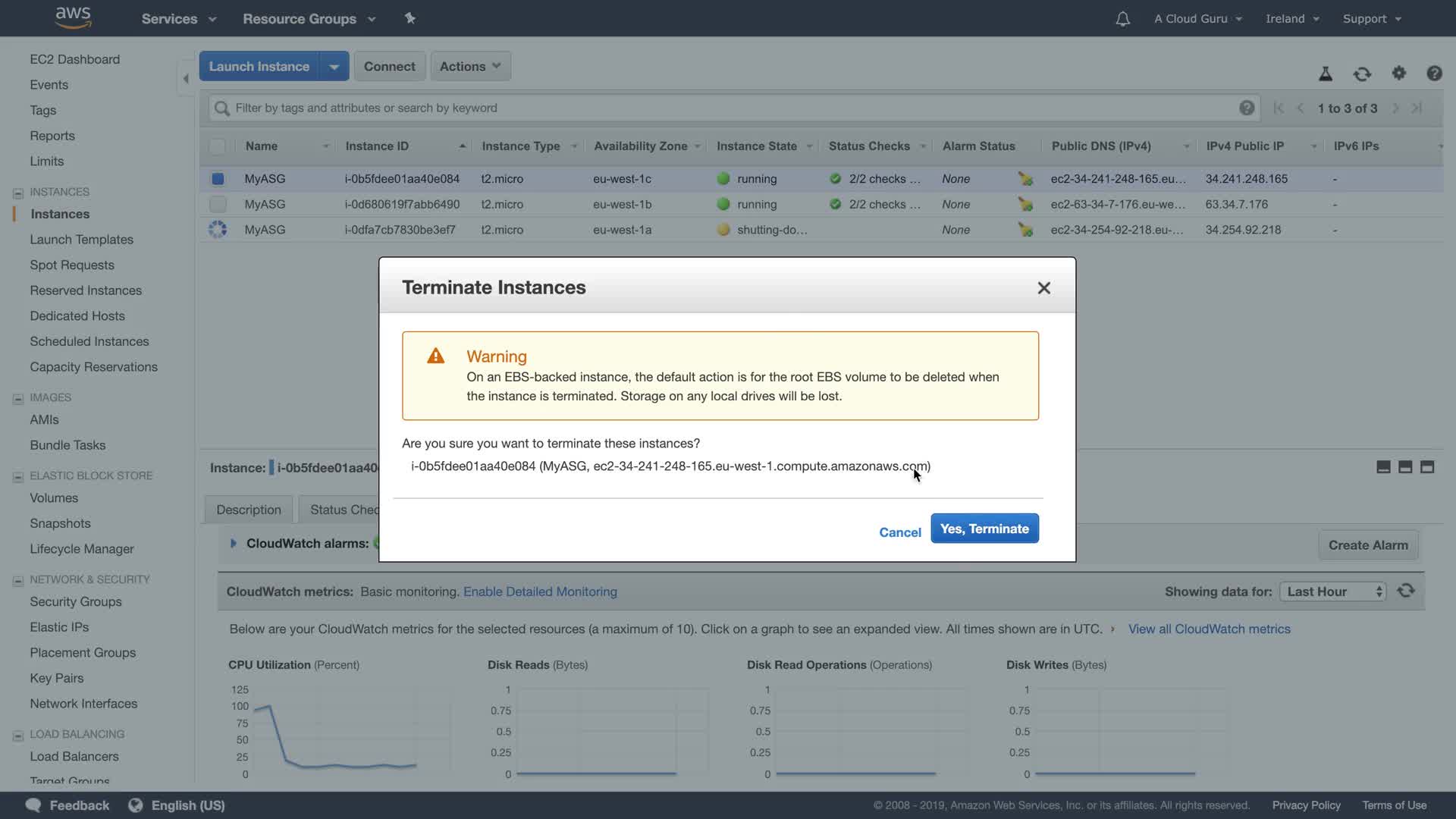The height and width of the screenshot is (819, 1456).
Task: Click the instance filter search field
Action: [728, 108]
